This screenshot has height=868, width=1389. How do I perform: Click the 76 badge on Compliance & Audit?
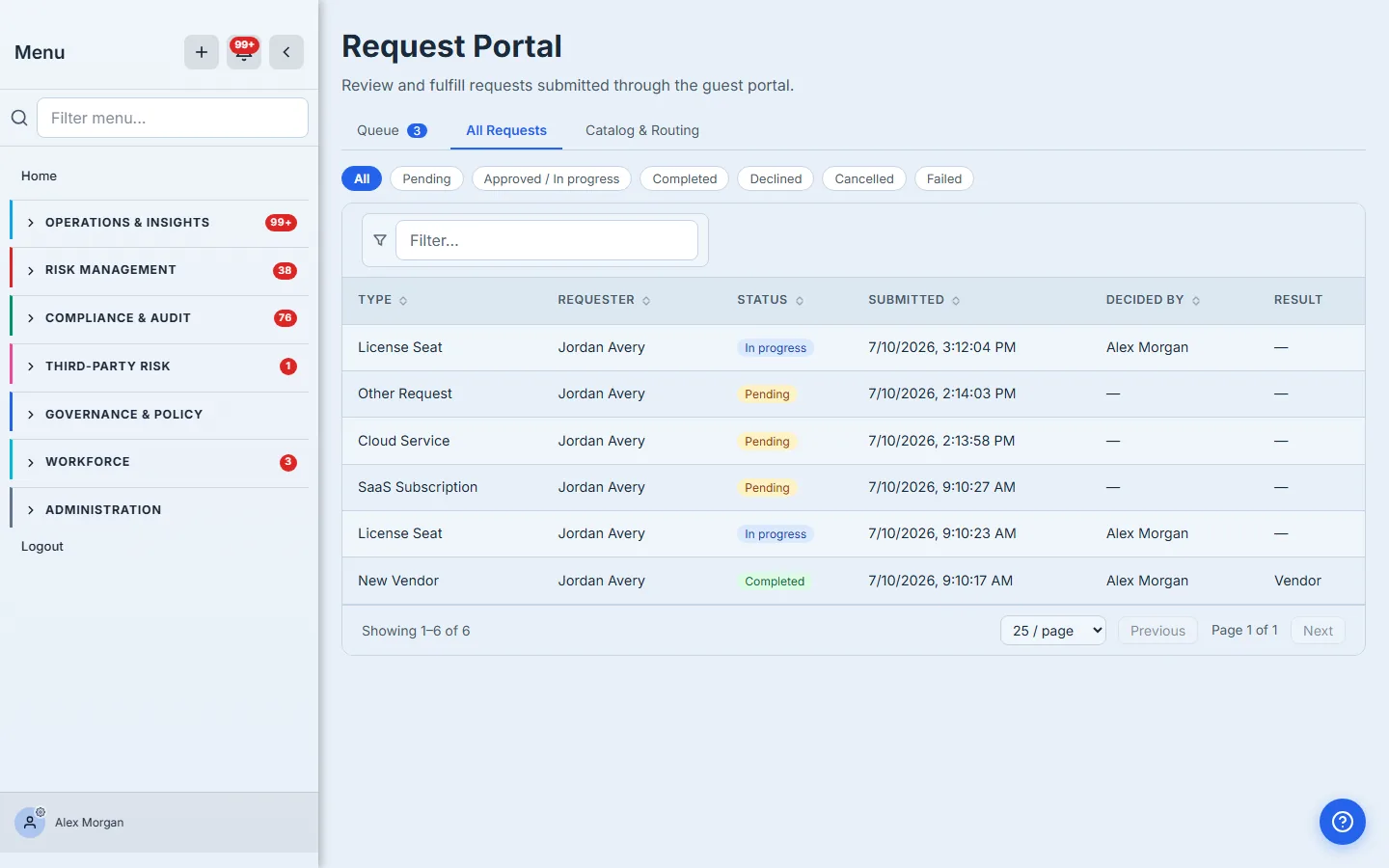[x=285, y=318]
